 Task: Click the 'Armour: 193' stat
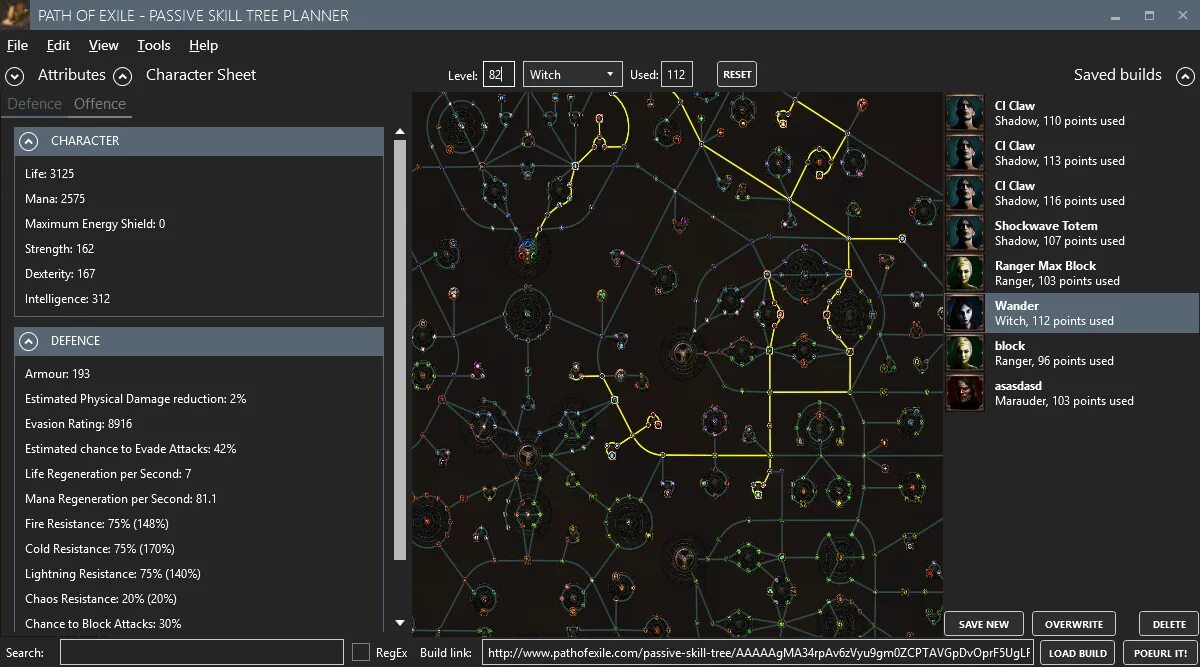pos(57,374)
